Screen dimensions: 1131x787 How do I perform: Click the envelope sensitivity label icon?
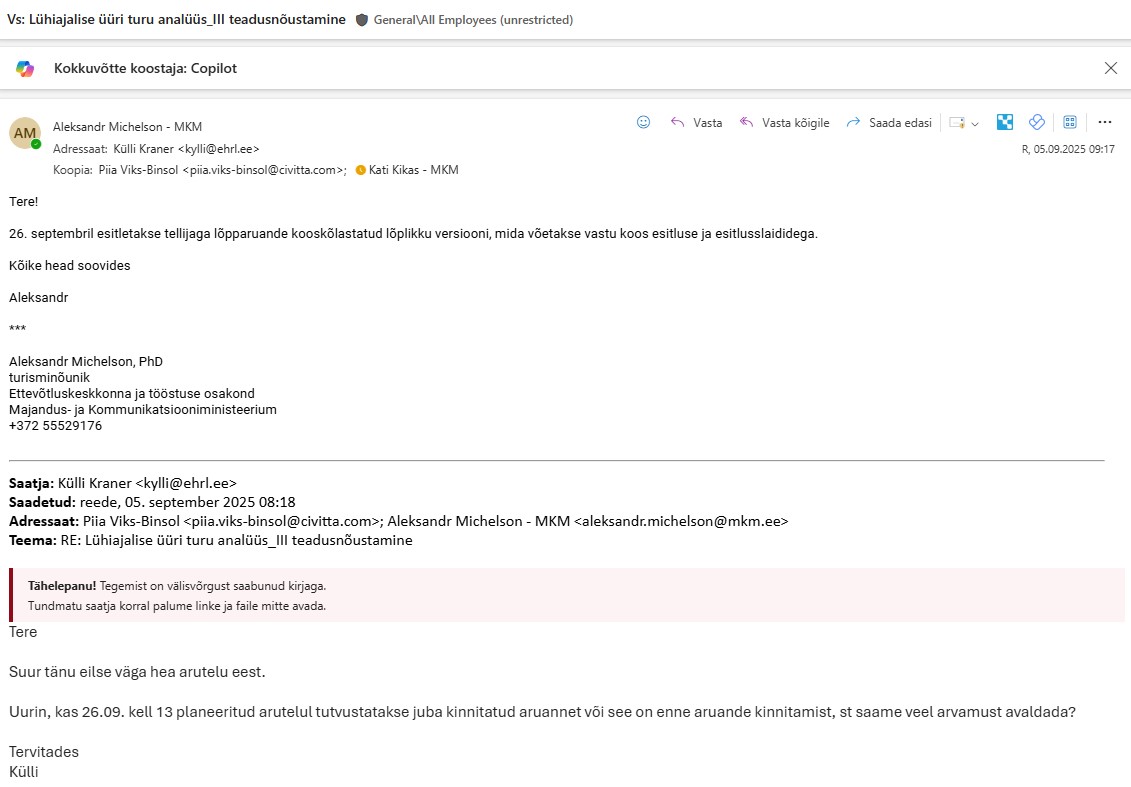pyautogui.click(x=956, y=123)
